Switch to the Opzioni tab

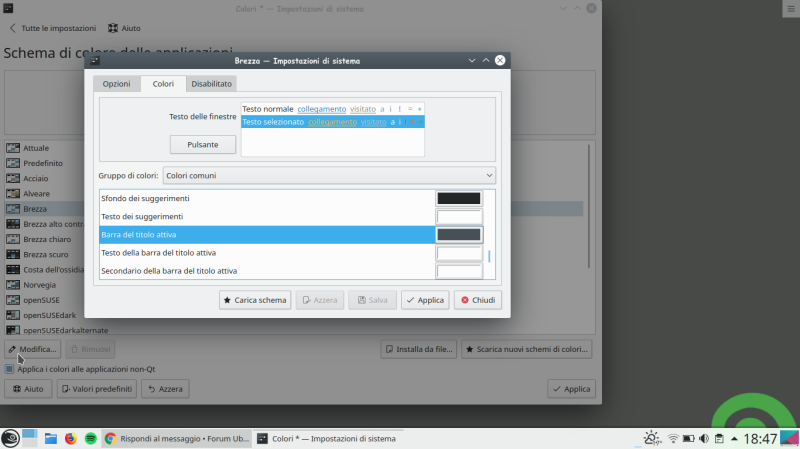[x=116, y=84]
